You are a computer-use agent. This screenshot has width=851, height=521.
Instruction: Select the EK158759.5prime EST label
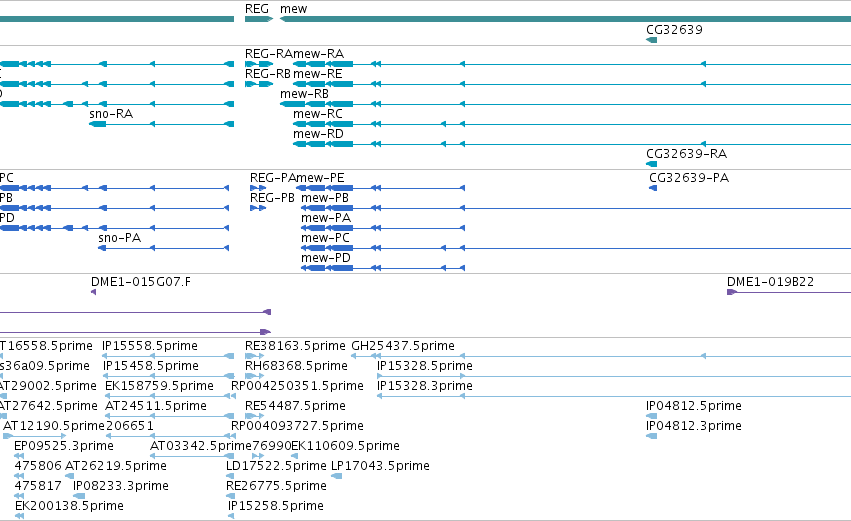click(160, 386)
